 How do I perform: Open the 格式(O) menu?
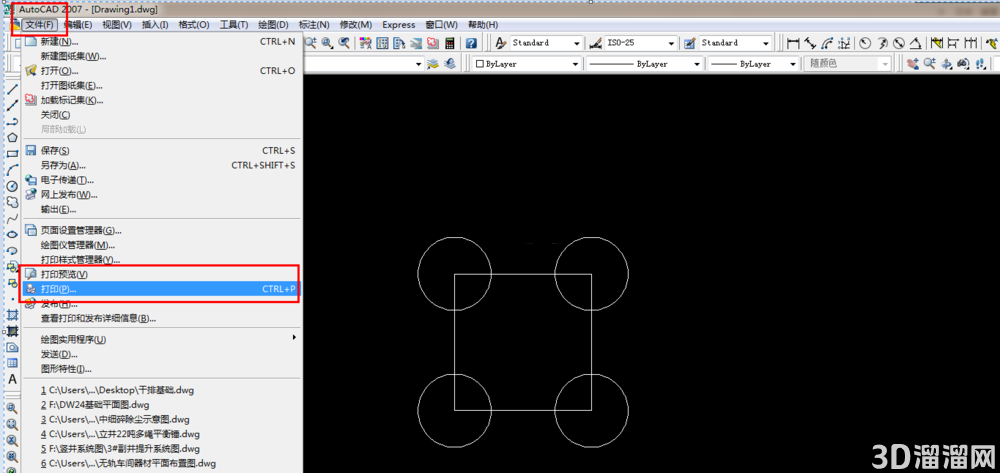[x=194, y=25]
